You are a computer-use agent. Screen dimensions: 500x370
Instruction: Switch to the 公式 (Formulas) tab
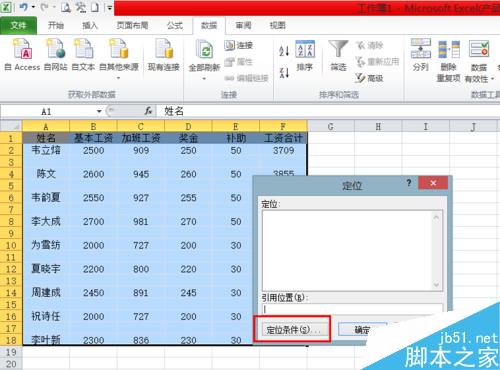[x=175, y=25]
